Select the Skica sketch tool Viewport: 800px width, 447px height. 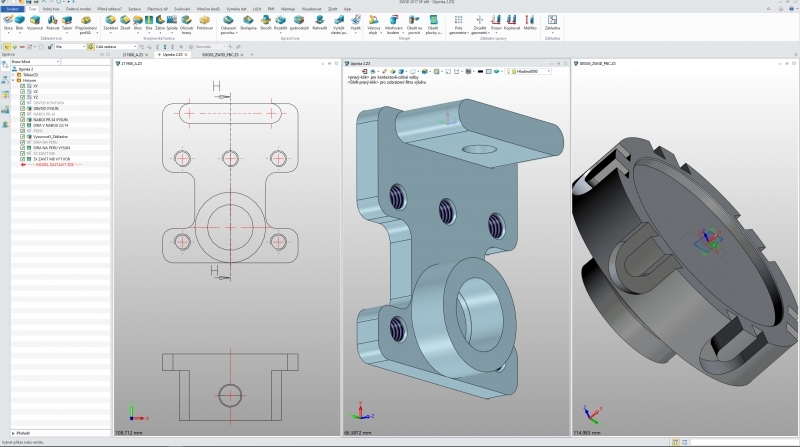7,22
